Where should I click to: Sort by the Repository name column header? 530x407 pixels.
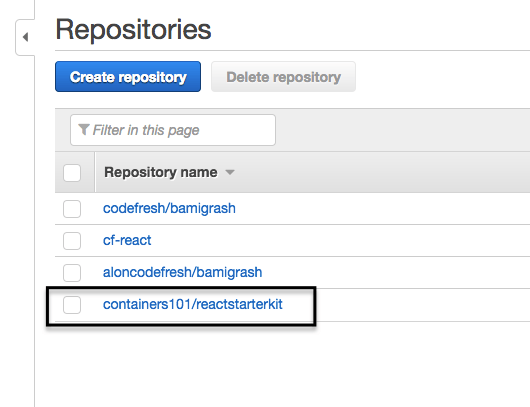pyautogui.click(x=161, y=172)
